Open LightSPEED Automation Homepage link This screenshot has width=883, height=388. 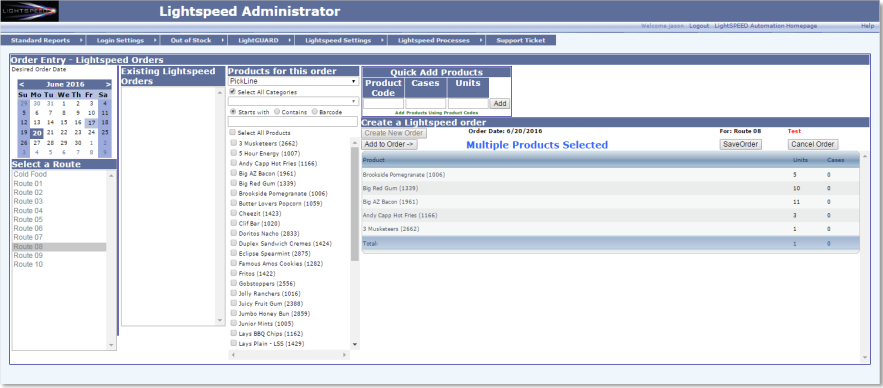765,26
